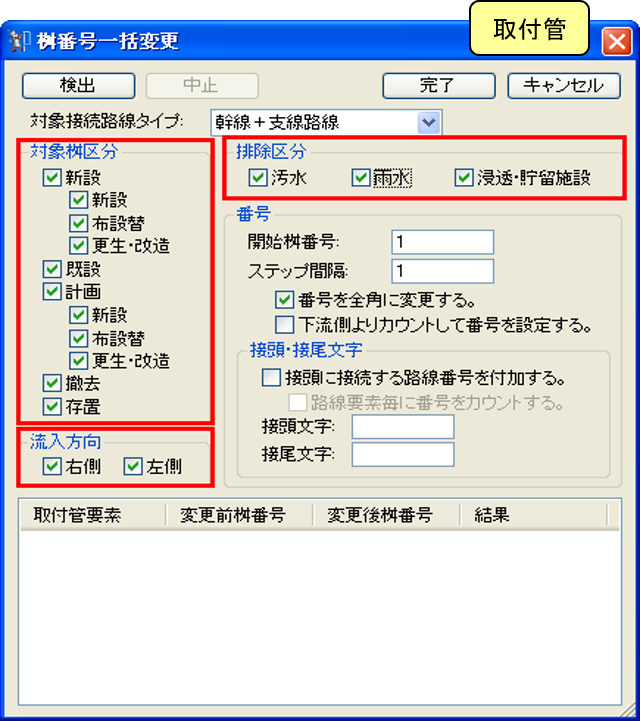Click the application icon in title bar

click(18, 41)
